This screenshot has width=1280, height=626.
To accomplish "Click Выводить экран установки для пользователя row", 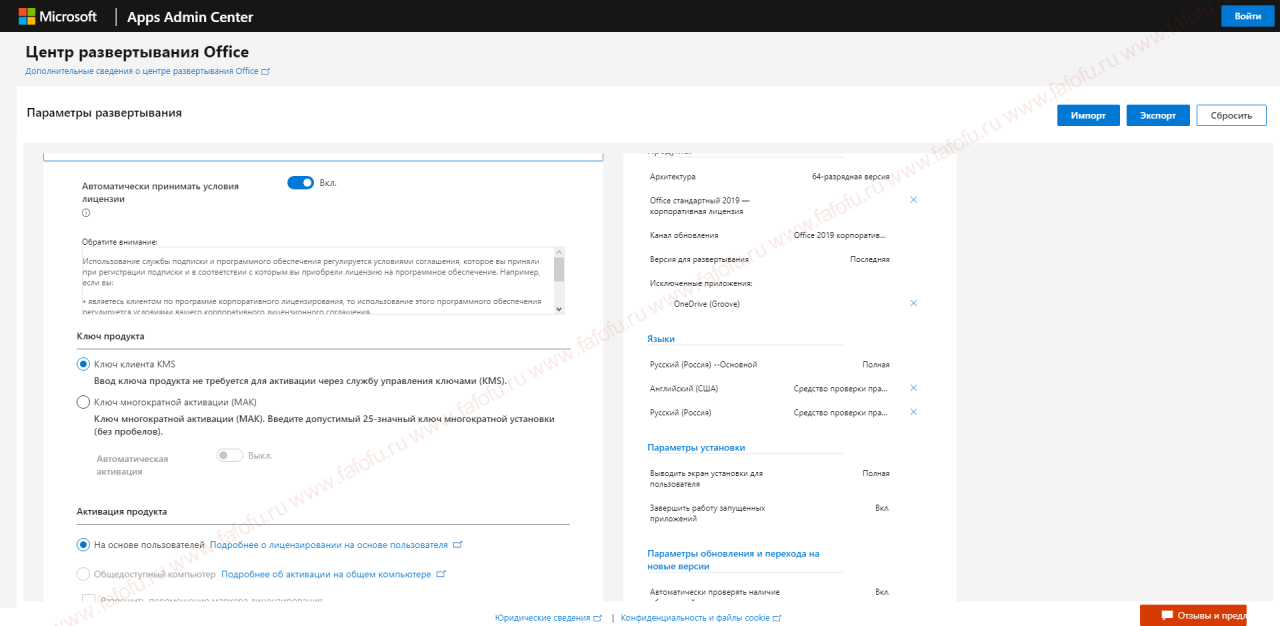I will pos(769,478).
